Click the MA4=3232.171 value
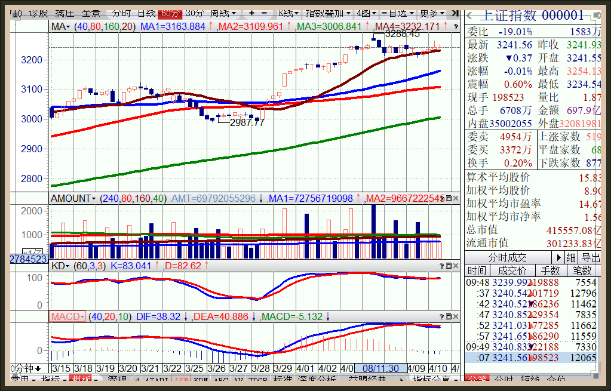The height and width of the screenshot is (391, 611). click(x=407, y=27)
